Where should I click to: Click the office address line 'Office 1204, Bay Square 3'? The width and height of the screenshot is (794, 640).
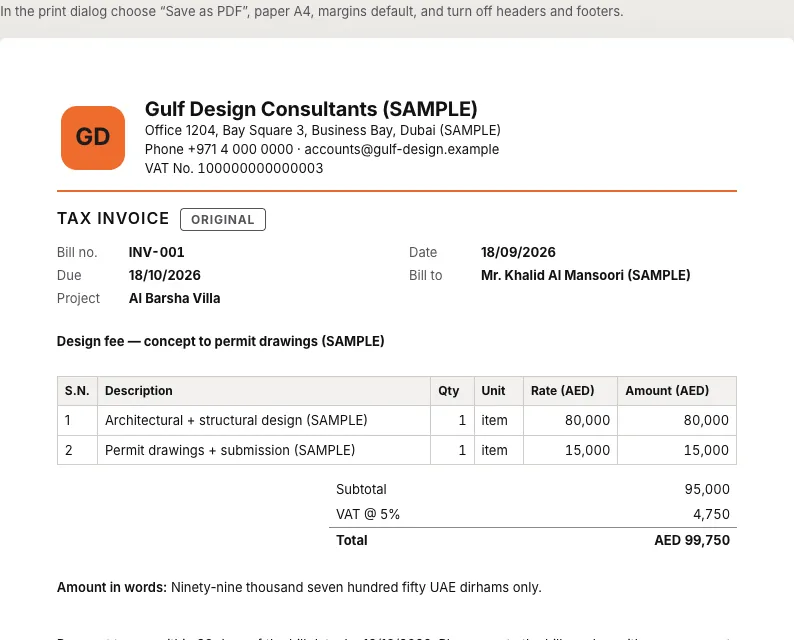point(323,131)
